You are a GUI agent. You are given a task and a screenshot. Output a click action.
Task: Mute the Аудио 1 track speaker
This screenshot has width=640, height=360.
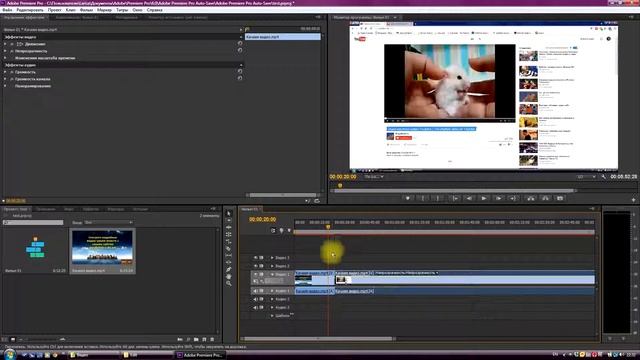[x=256, y=291]
